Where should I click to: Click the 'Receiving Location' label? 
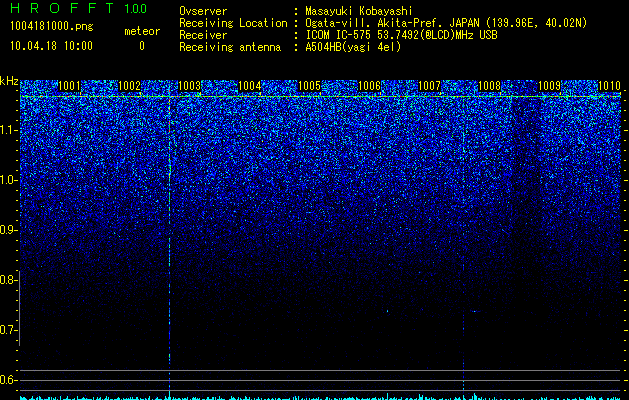point(233,24)
